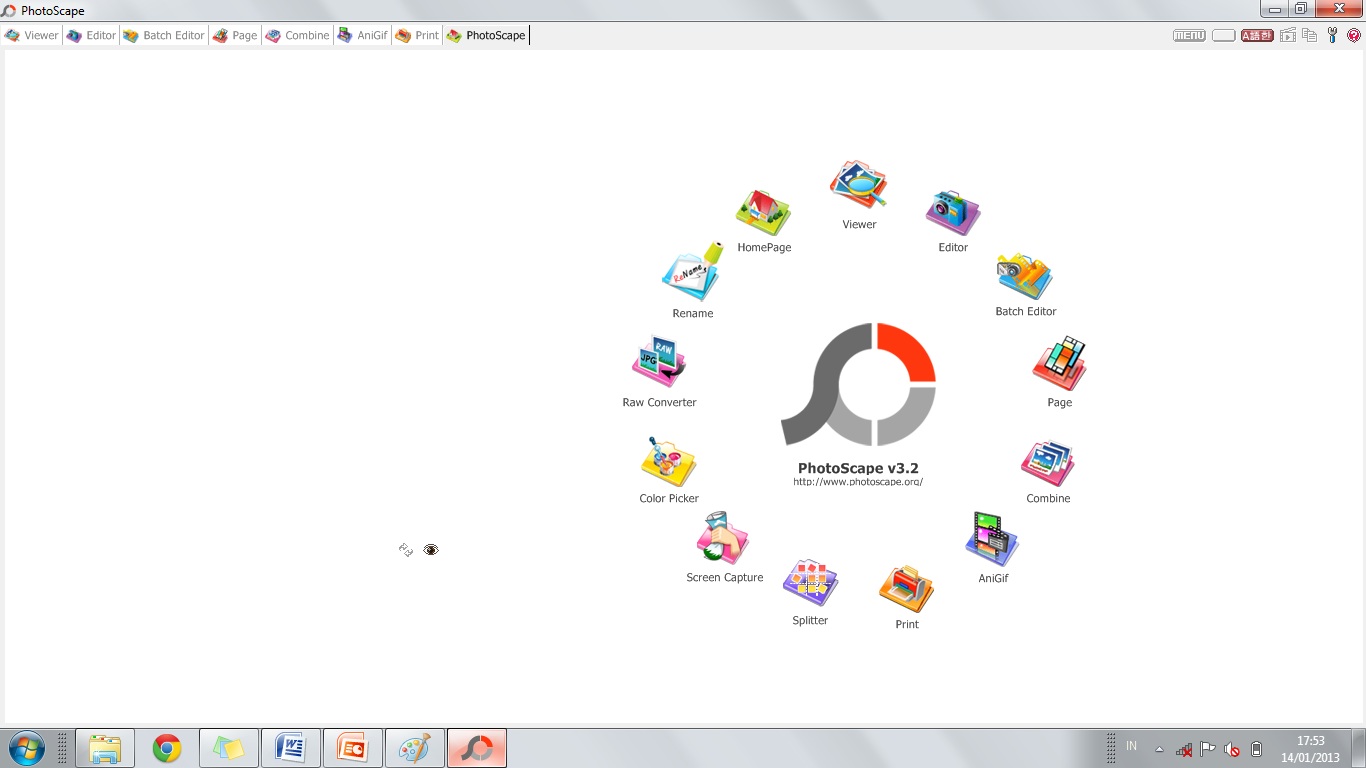This screenshot has width=1366, height=768.
Task: Open help via red question mark
Action: click(1354, 35)
